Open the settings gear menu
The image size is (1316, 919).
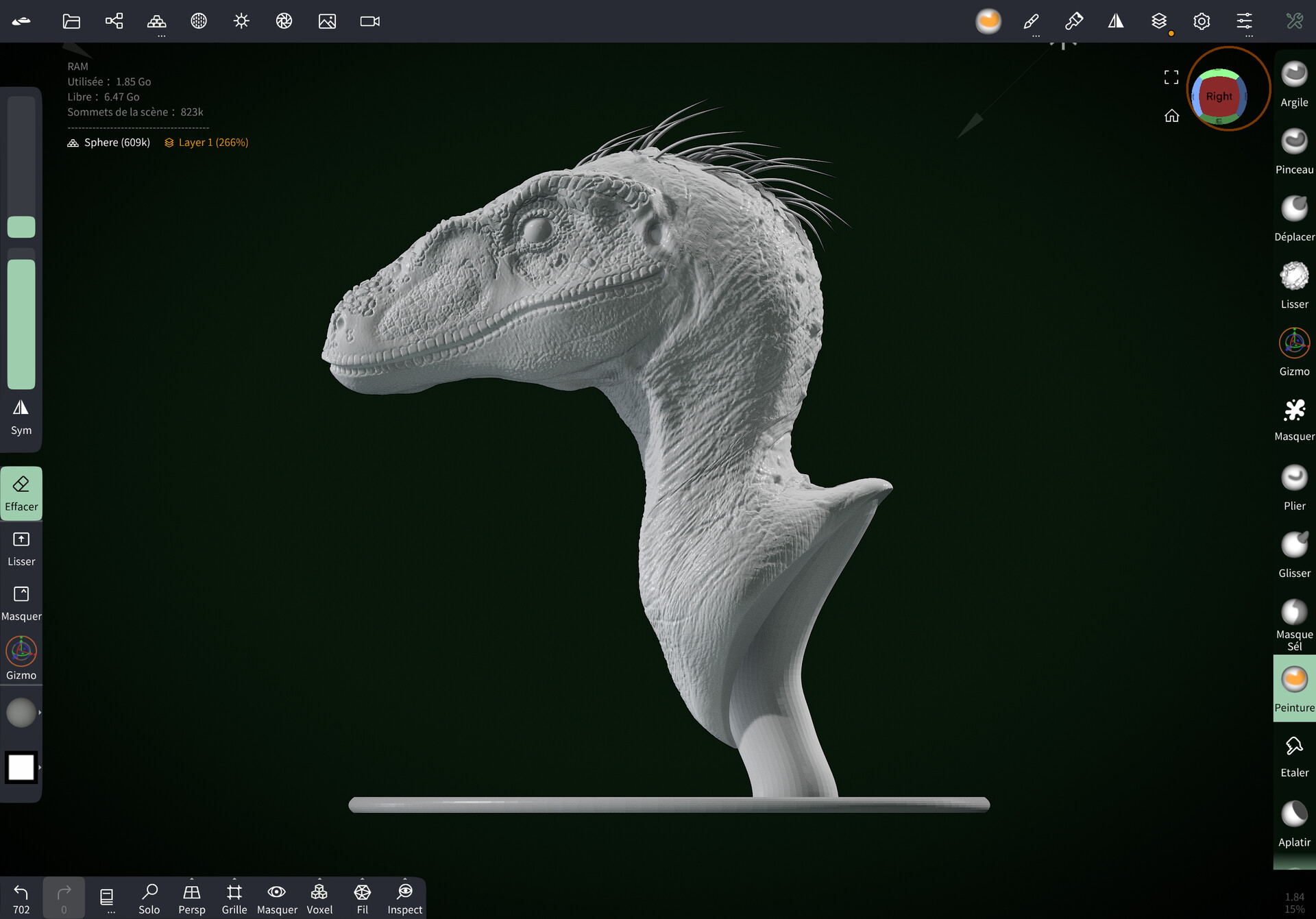tap(1201, 21)
